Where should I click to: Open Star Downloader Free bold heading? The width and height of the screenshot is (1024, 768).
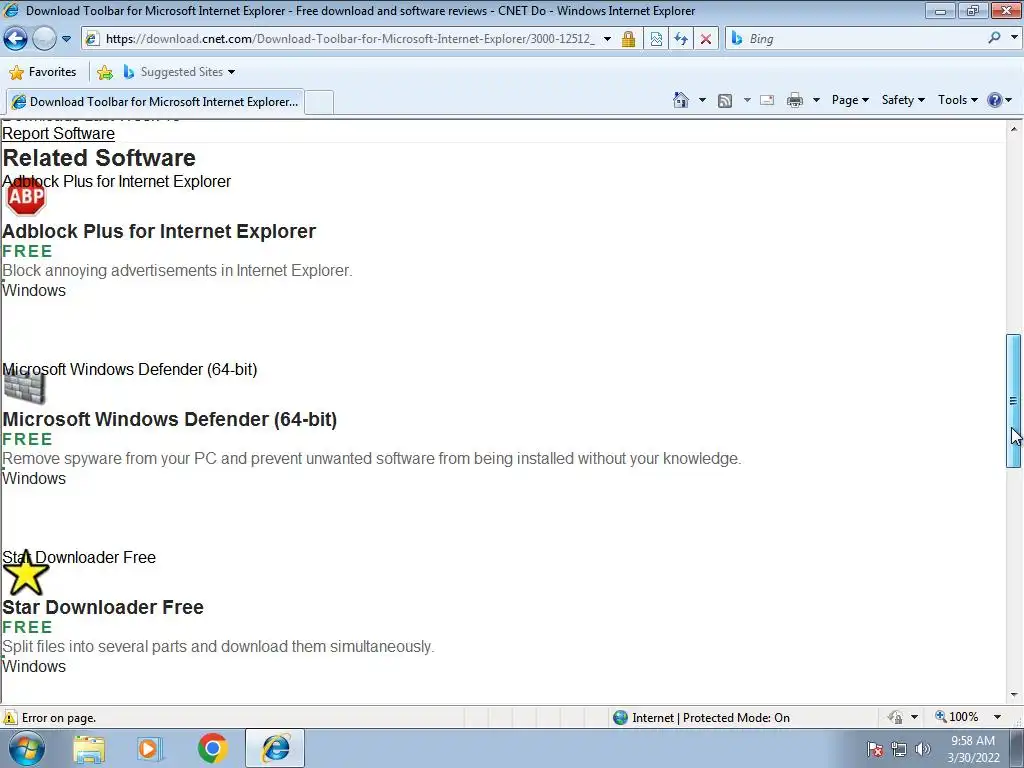click(103, 607)
